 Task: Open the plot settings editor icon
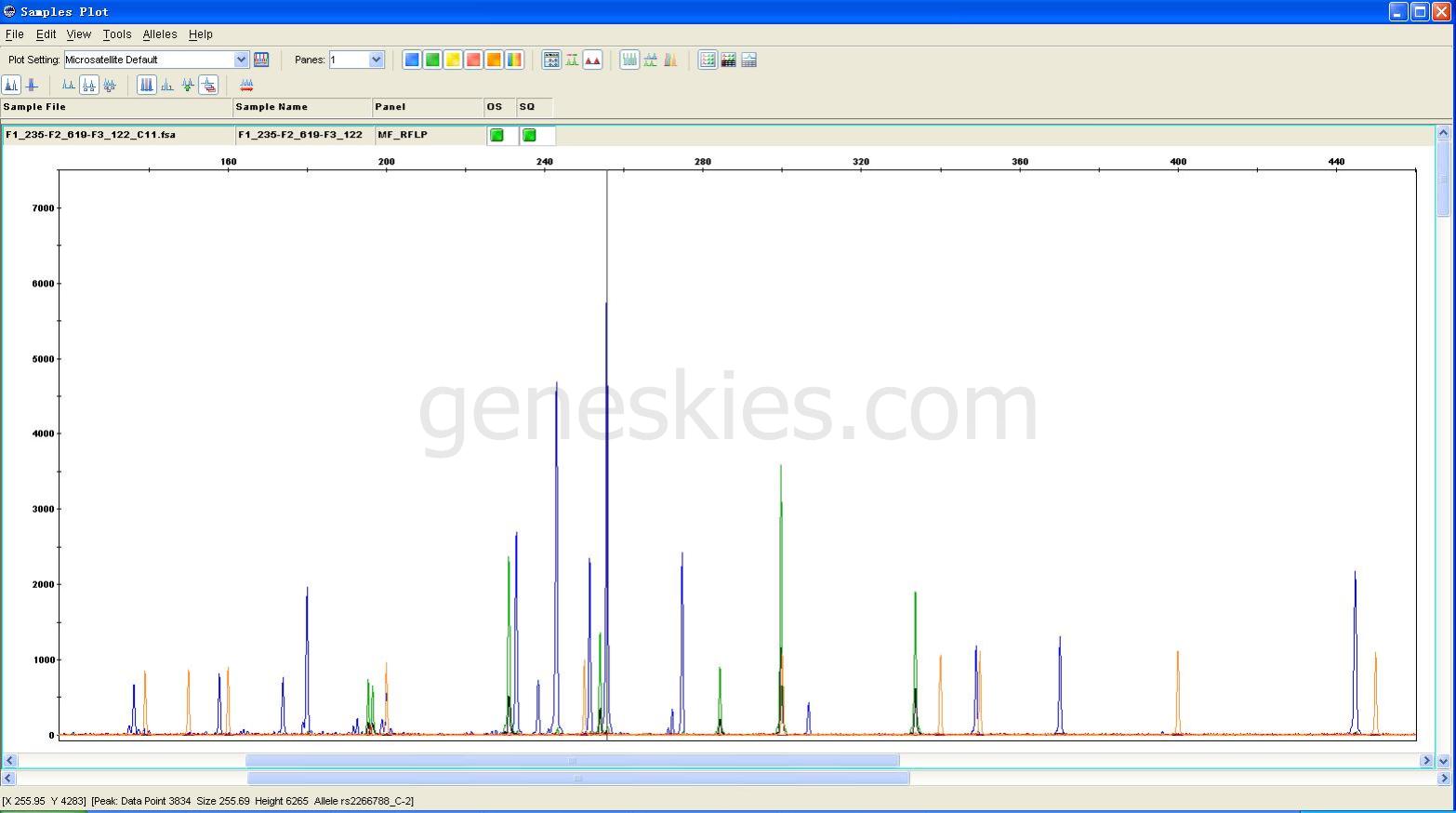tap(261, 60)
